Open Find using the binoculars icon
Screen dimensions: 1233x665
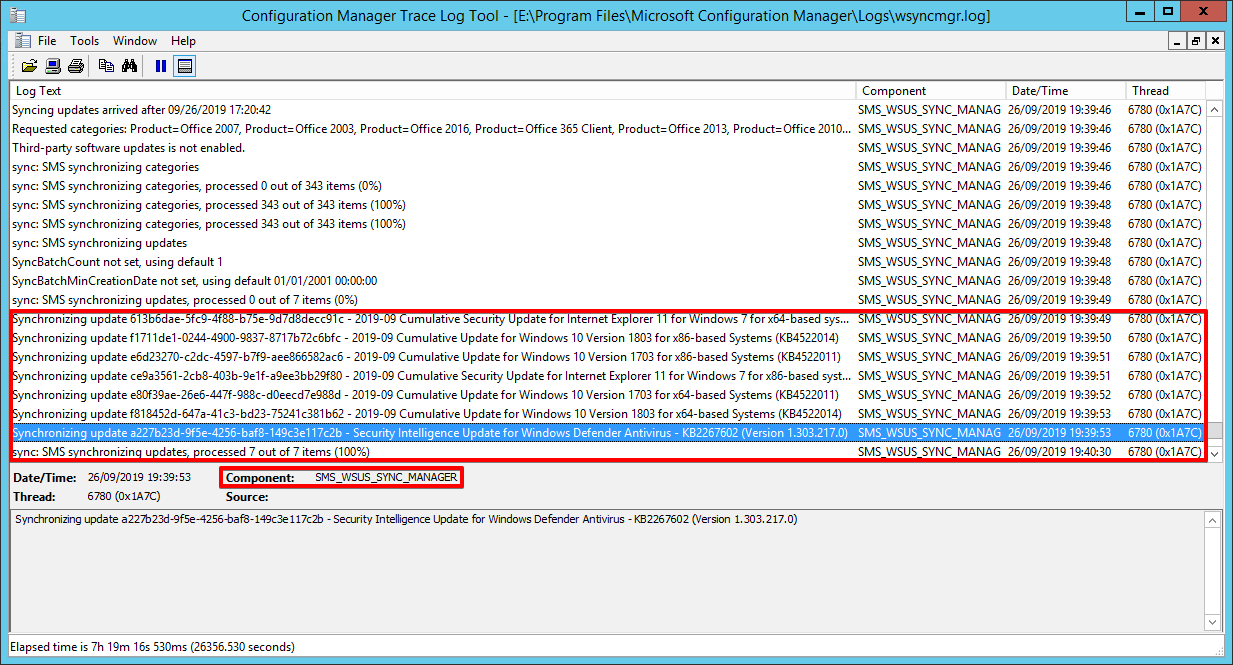tap(130, 66)
